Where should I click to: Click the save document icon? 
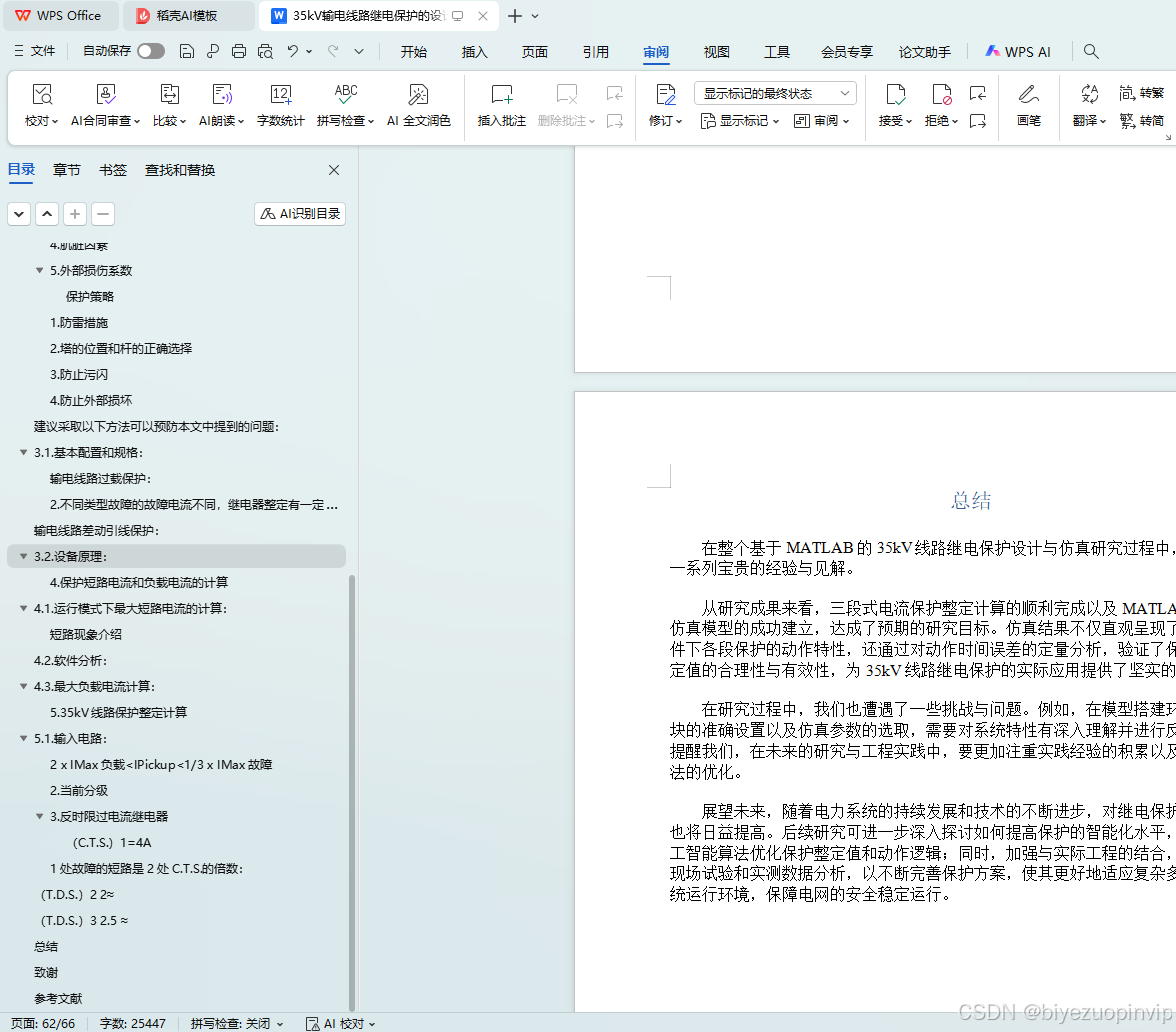pyautogui.click(x=187, y=51)
